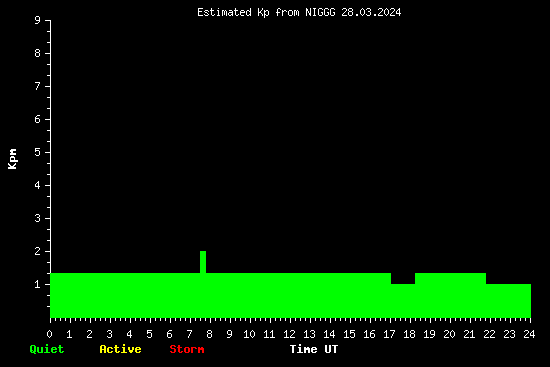Viewport: 550px width, 367px height.
Task: Click the narrow Kp spike near hour 7.5
Action: pos(203,262)
